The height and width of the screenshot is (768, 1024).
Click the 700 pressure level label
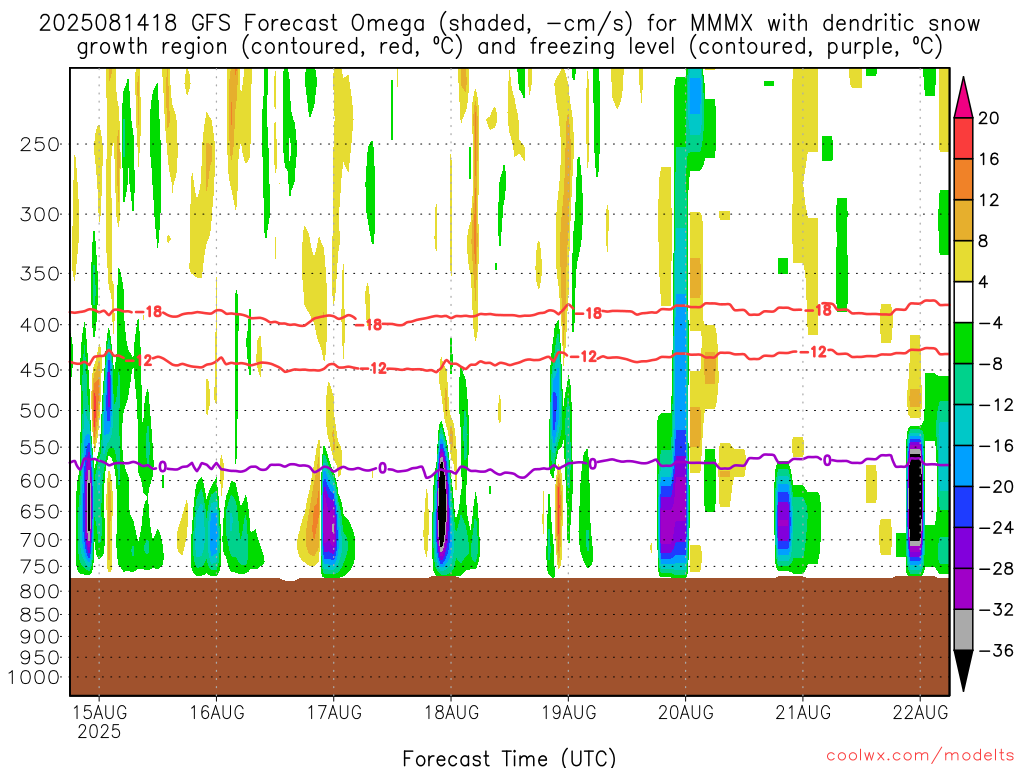pos(40,540)
